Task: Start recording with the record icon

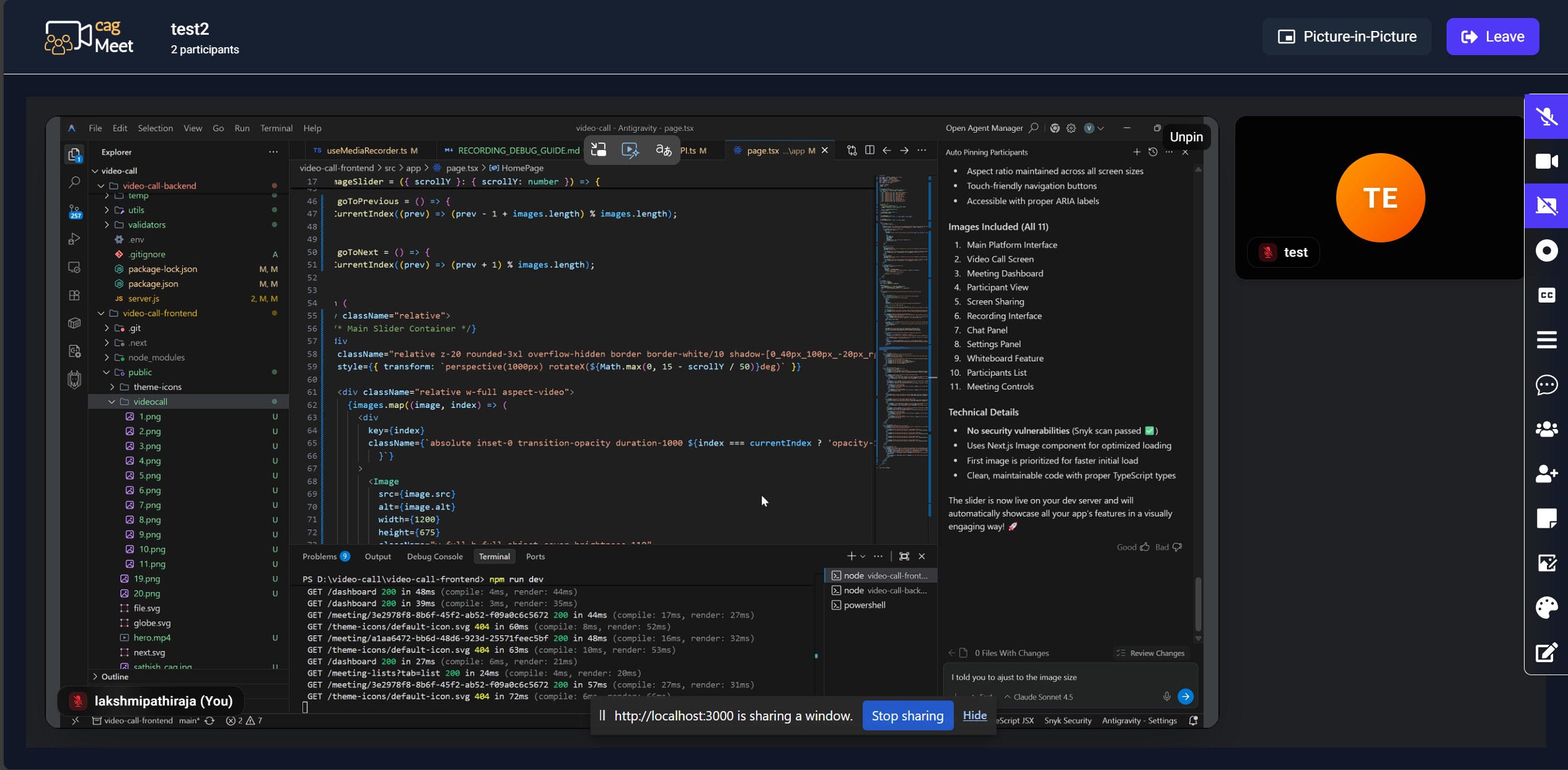Action: coord(1546,250)
